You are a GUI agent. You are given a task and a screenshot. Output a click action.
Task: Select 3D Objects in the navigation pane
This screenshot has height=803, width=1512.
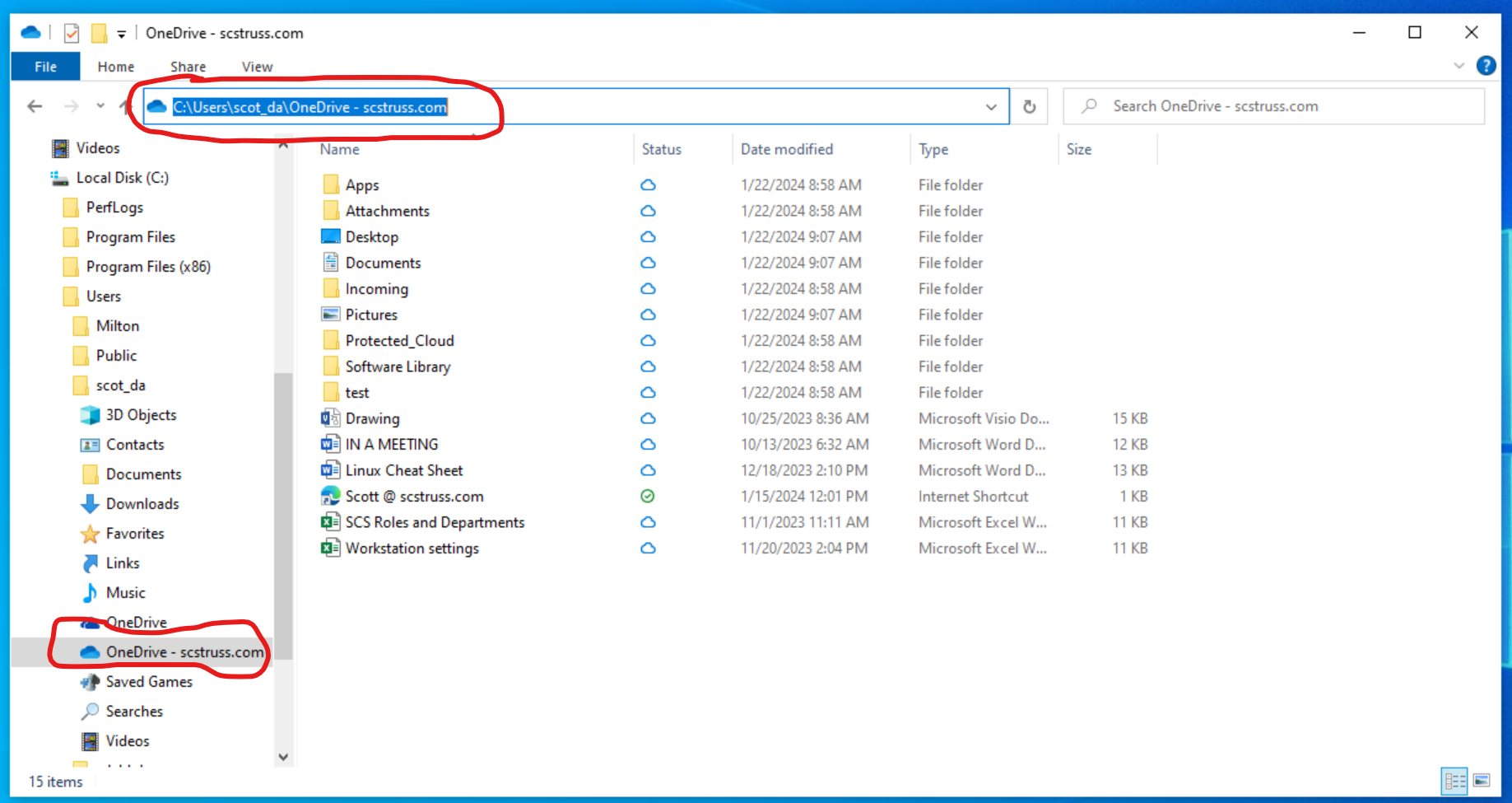141,415
